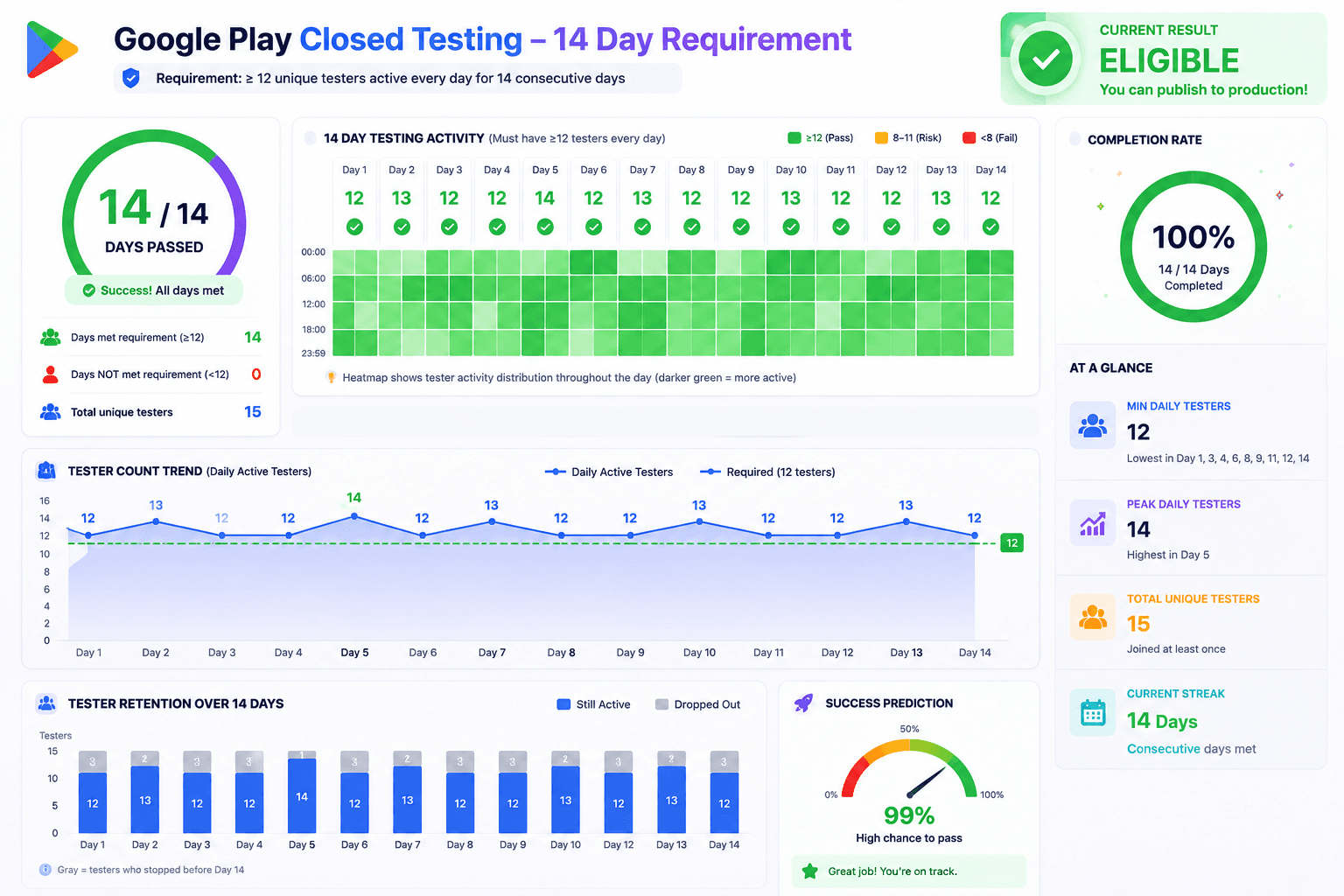Click the Day 5 green checkmark
Screen dimensions: 1344x896
(x=545, y=227)
